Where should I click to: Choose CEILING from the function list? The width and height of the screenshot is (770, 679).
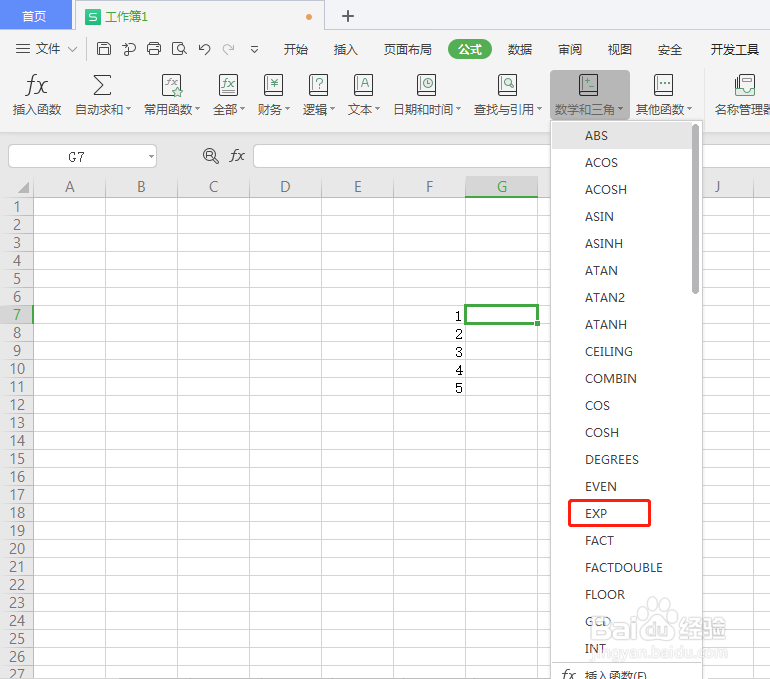[622, 352]
